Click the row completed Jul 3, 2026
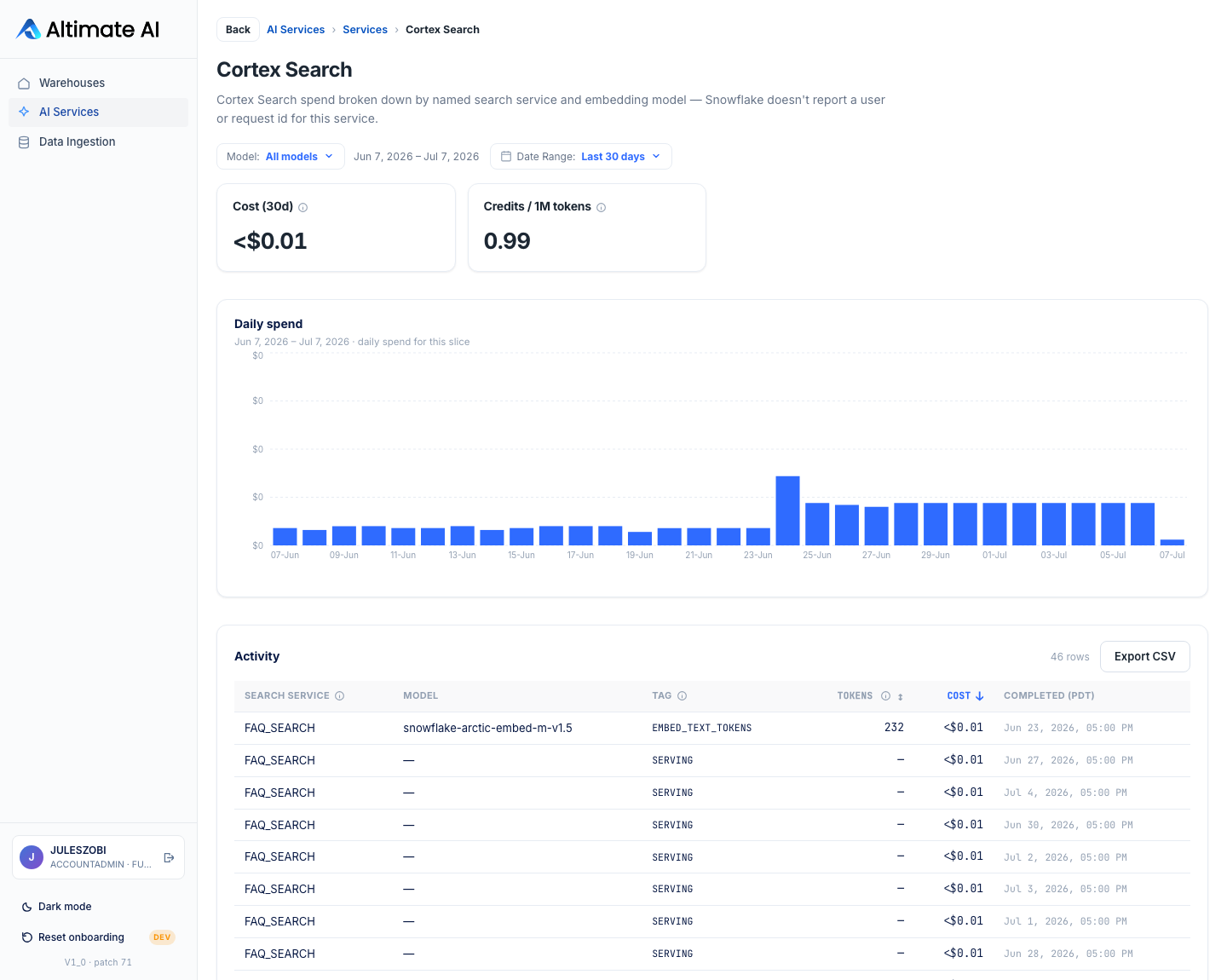Image resolution: width=1227 pixels, height=980 pixels. [711, 890]
